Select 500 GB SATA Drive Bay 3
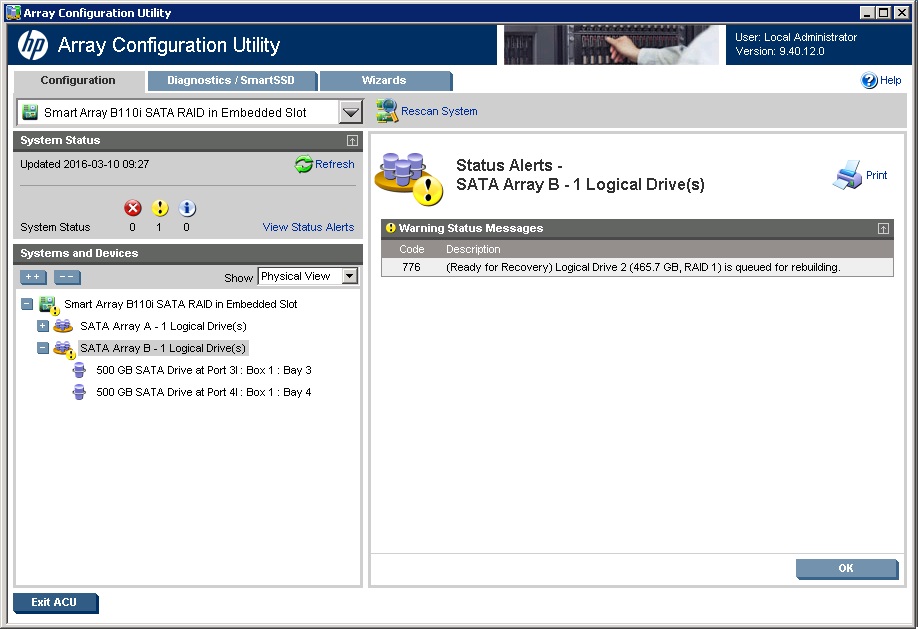The height and width of the screenshot is (629, 918). (204, 370)
